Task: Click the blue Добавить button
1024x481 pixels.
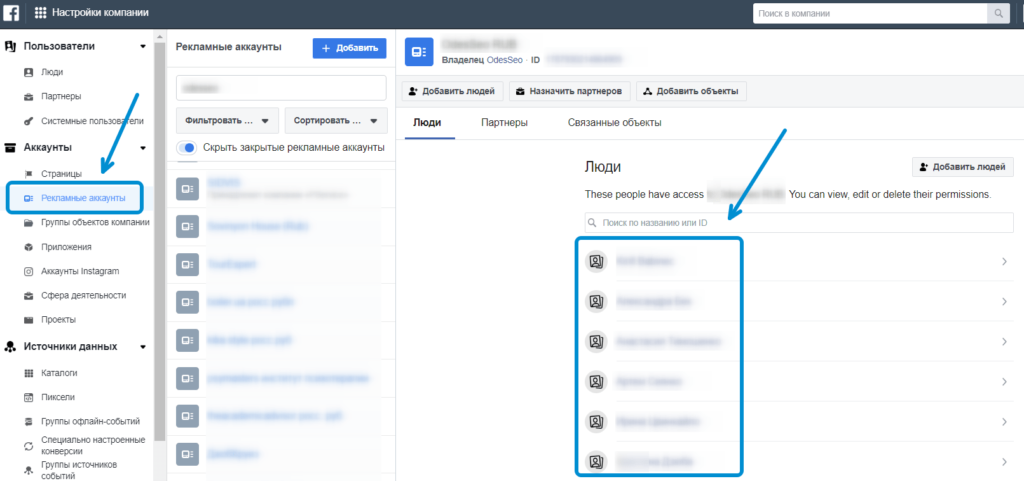Action: click(349, 48)
